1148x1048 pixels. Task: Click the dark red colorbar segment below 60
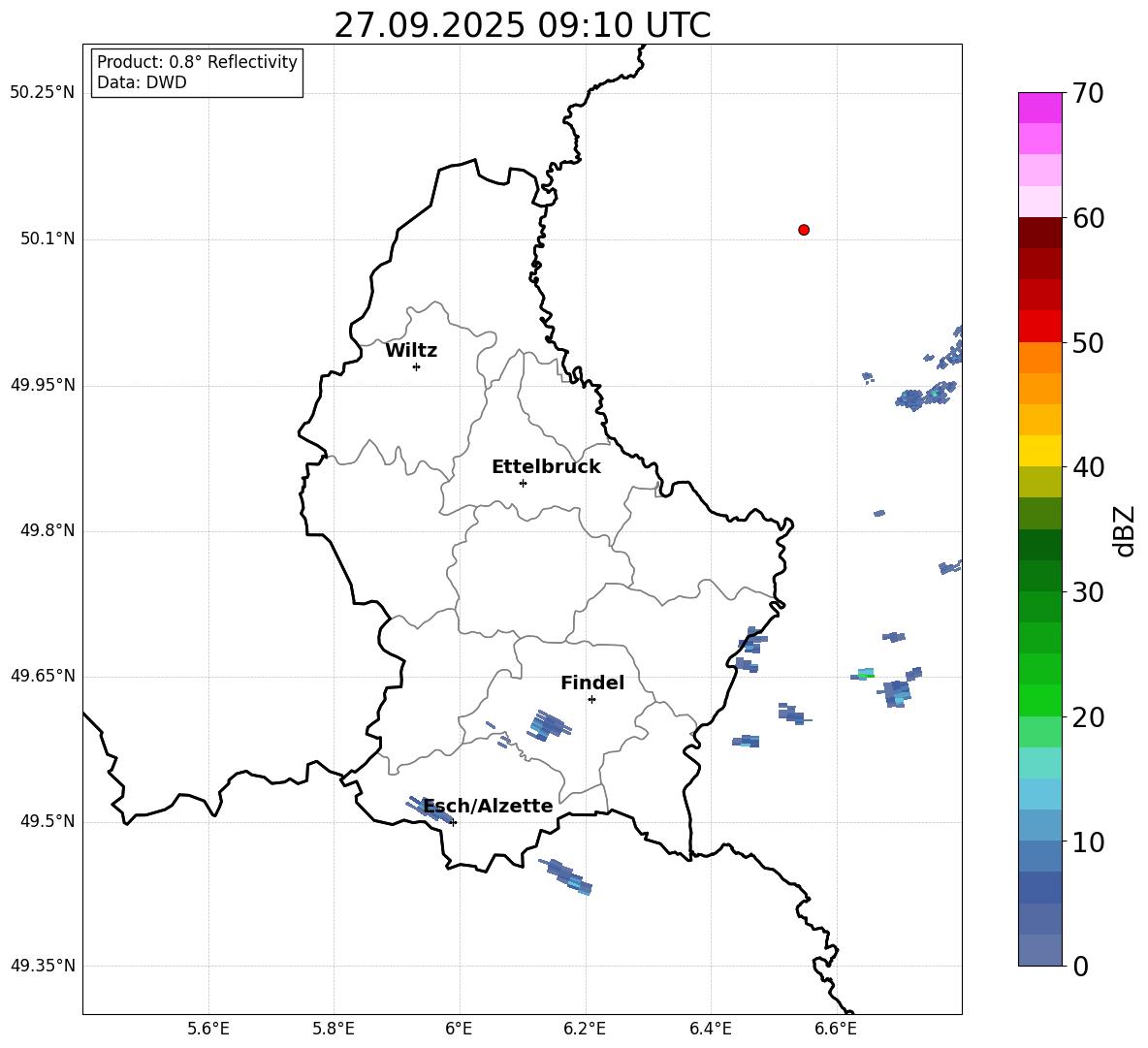1039,233
